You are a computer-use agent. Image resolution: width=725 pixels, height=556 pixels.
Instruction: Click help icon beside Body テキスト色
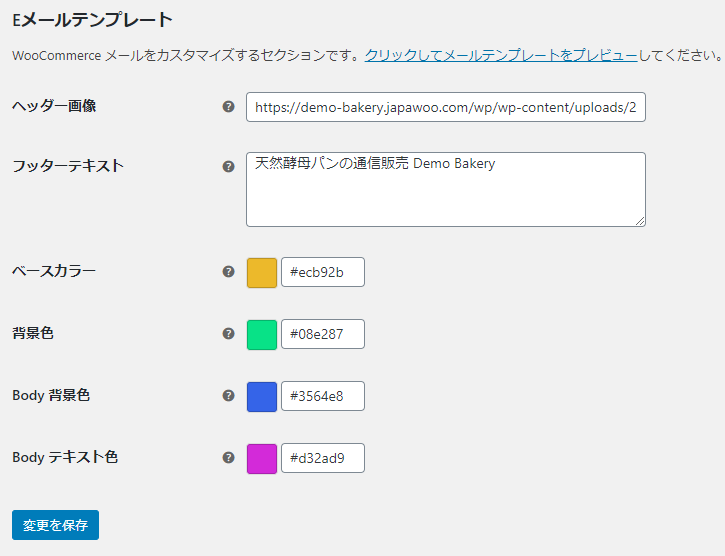(228, 457)
